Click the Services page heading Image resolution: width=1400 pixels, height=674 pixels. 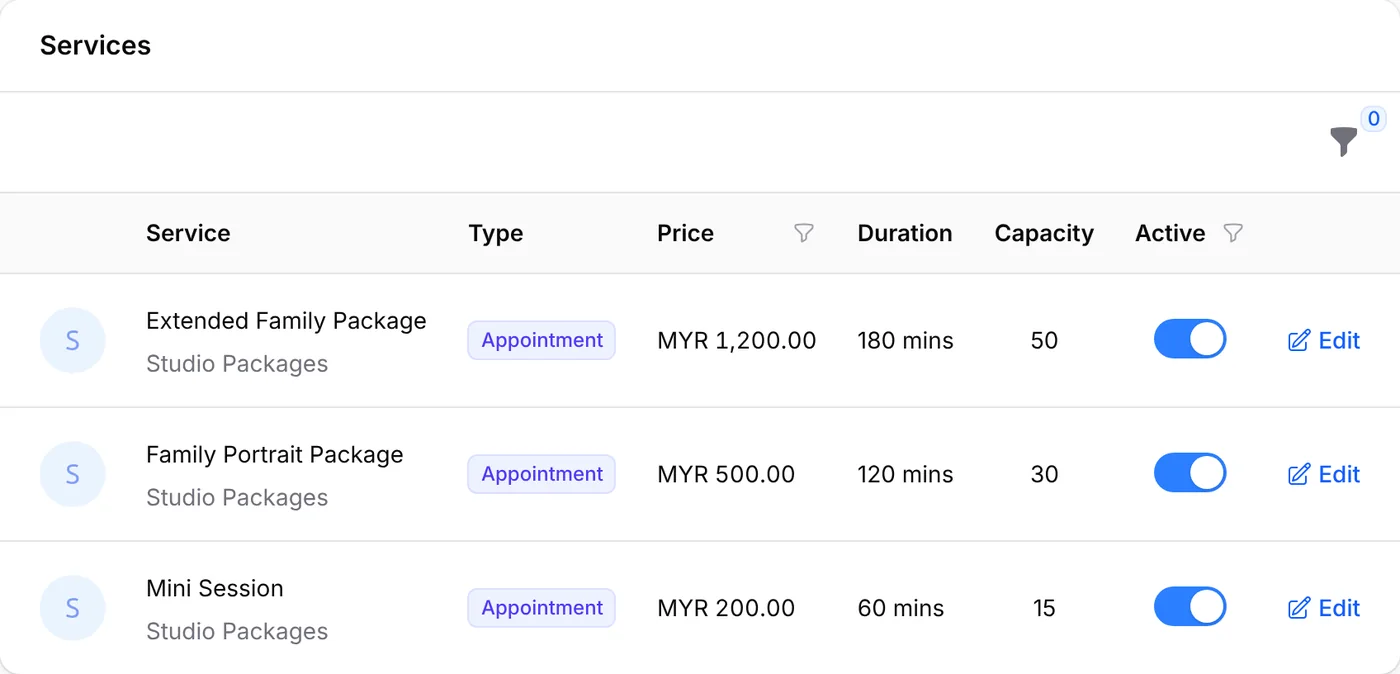pos(96,45)
